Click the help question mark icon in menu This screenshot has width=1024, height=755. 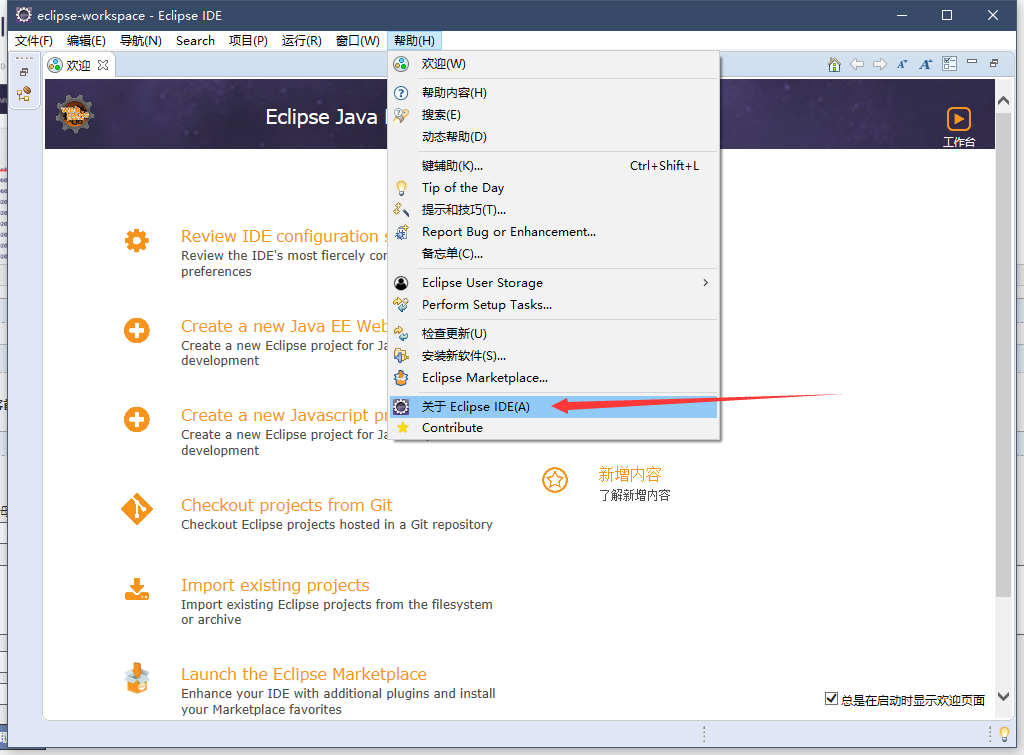[x=401, y=93]
